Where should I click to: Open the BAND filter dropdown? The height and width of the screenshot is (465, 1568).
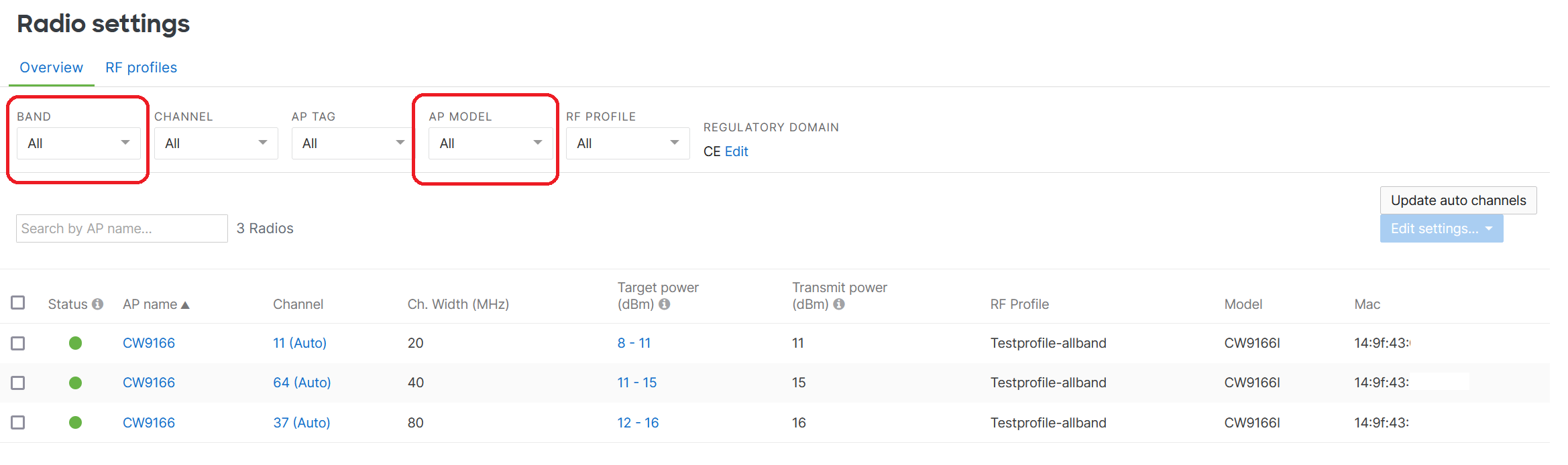78,143
